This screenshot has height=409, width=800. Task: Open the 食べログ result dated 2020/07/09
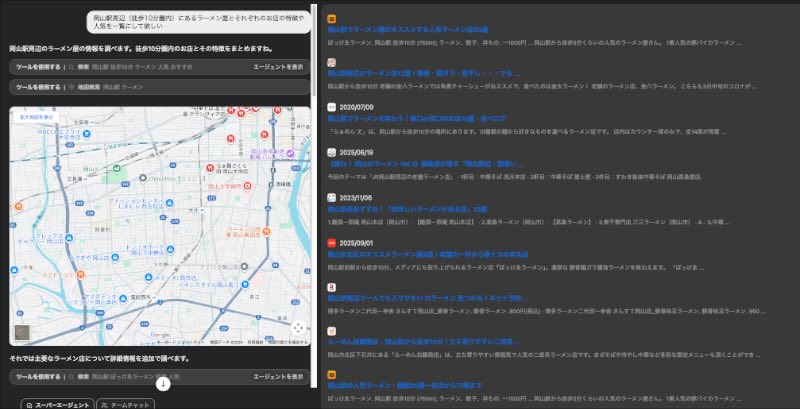point(416,118)
